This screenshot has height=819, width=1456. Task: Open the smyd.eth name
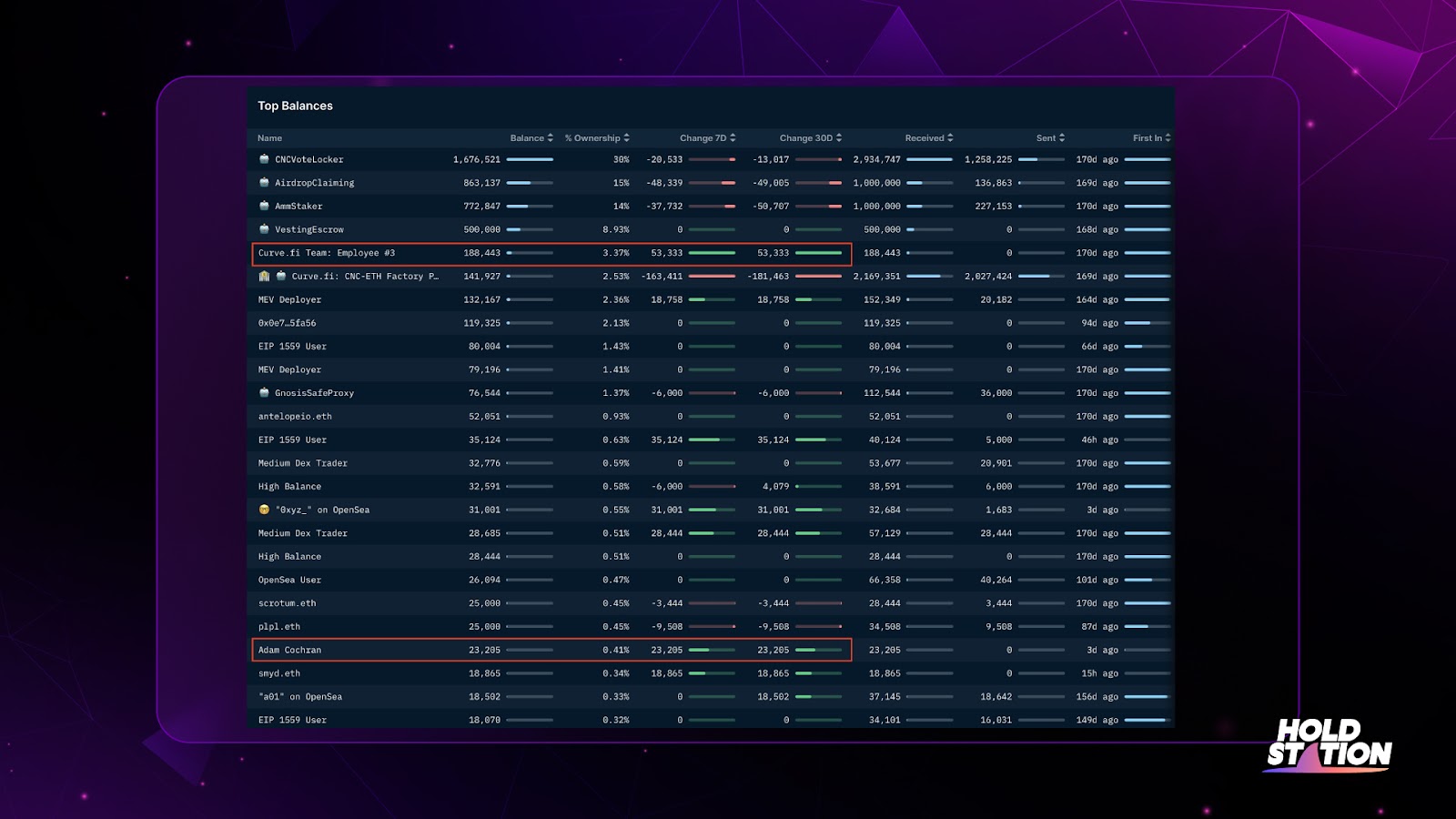pos(279,673)
